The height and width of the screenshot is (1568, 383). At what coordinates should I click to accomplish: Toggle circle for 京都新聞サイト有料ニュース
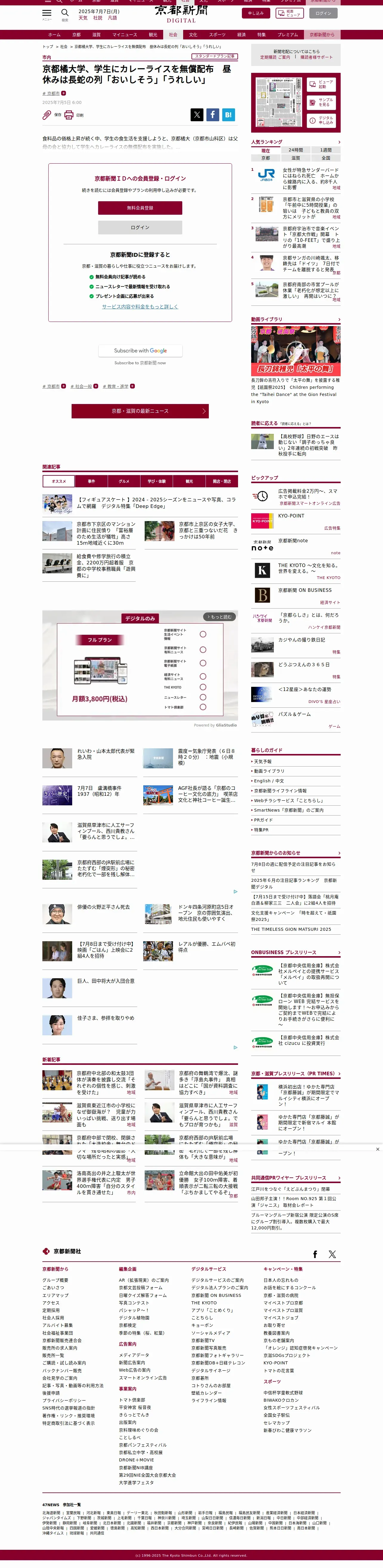[203, 650]
